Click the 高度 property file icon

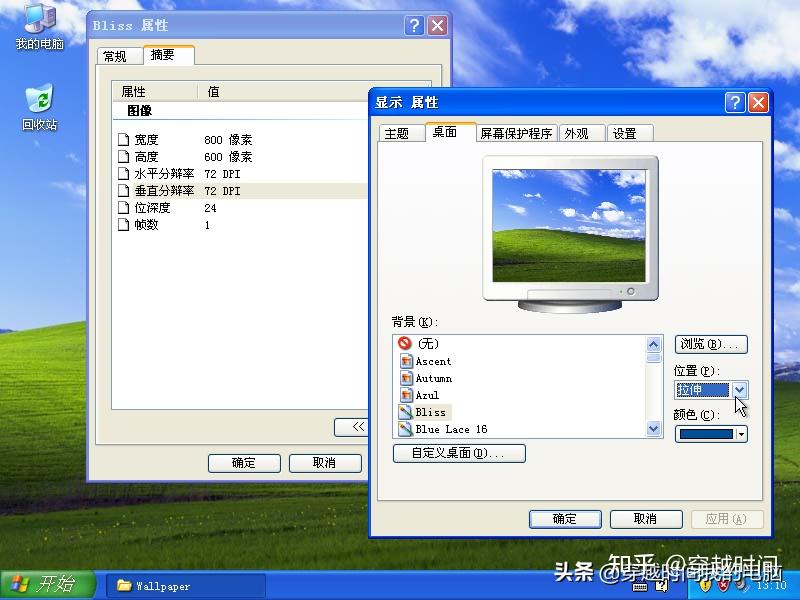[123, 156]
